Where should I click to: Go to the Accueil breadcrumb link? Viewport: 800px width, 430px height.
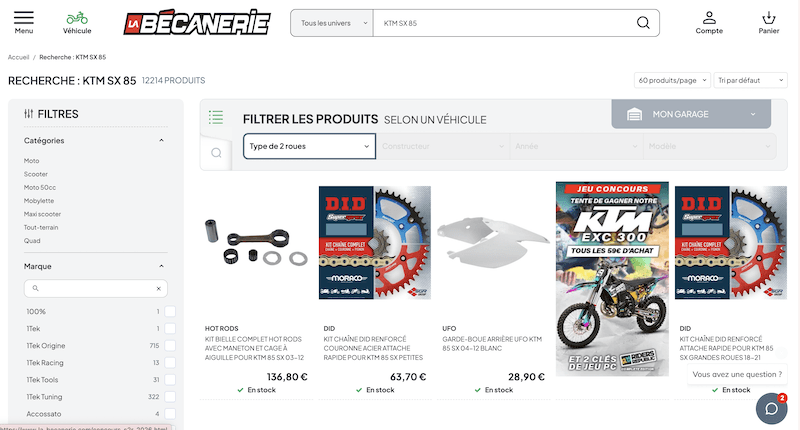click(18, 57)
